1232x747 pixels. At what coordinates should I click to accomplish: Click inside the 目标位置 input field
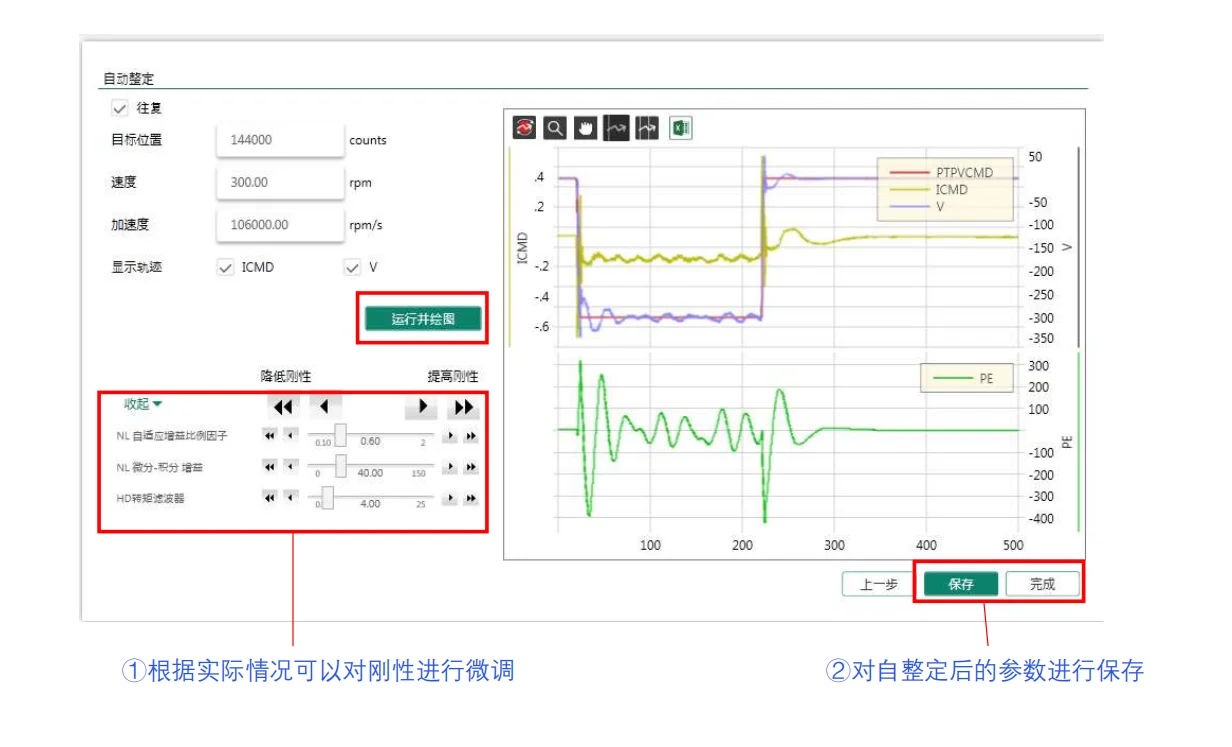279,139
